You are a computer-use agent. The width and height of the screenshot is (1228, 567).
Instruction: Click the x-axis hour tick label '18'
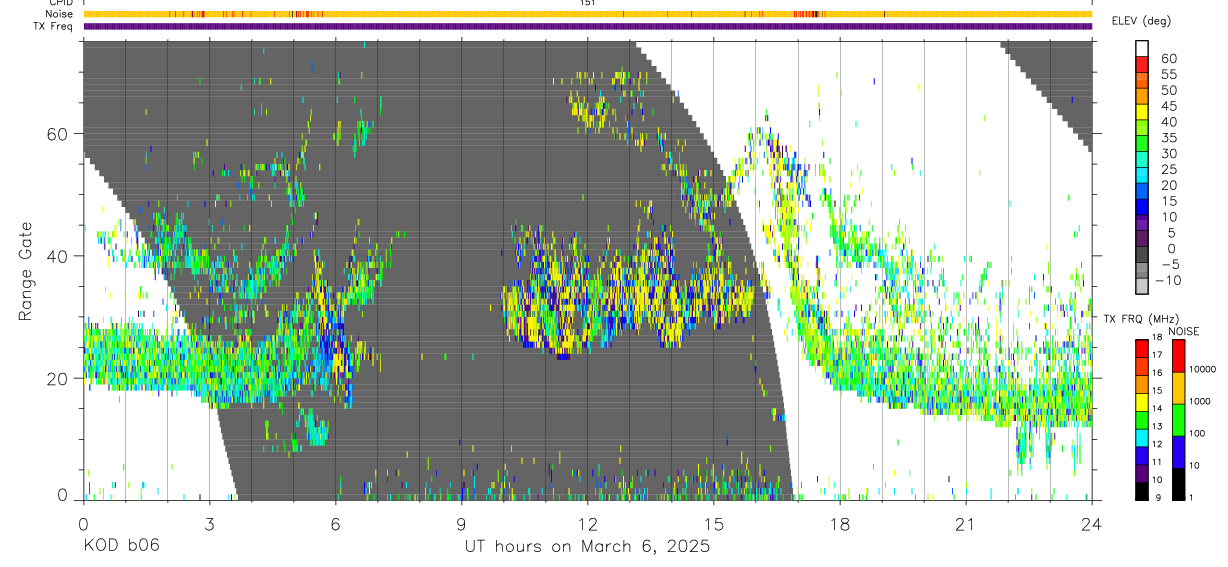click(839, 524)
